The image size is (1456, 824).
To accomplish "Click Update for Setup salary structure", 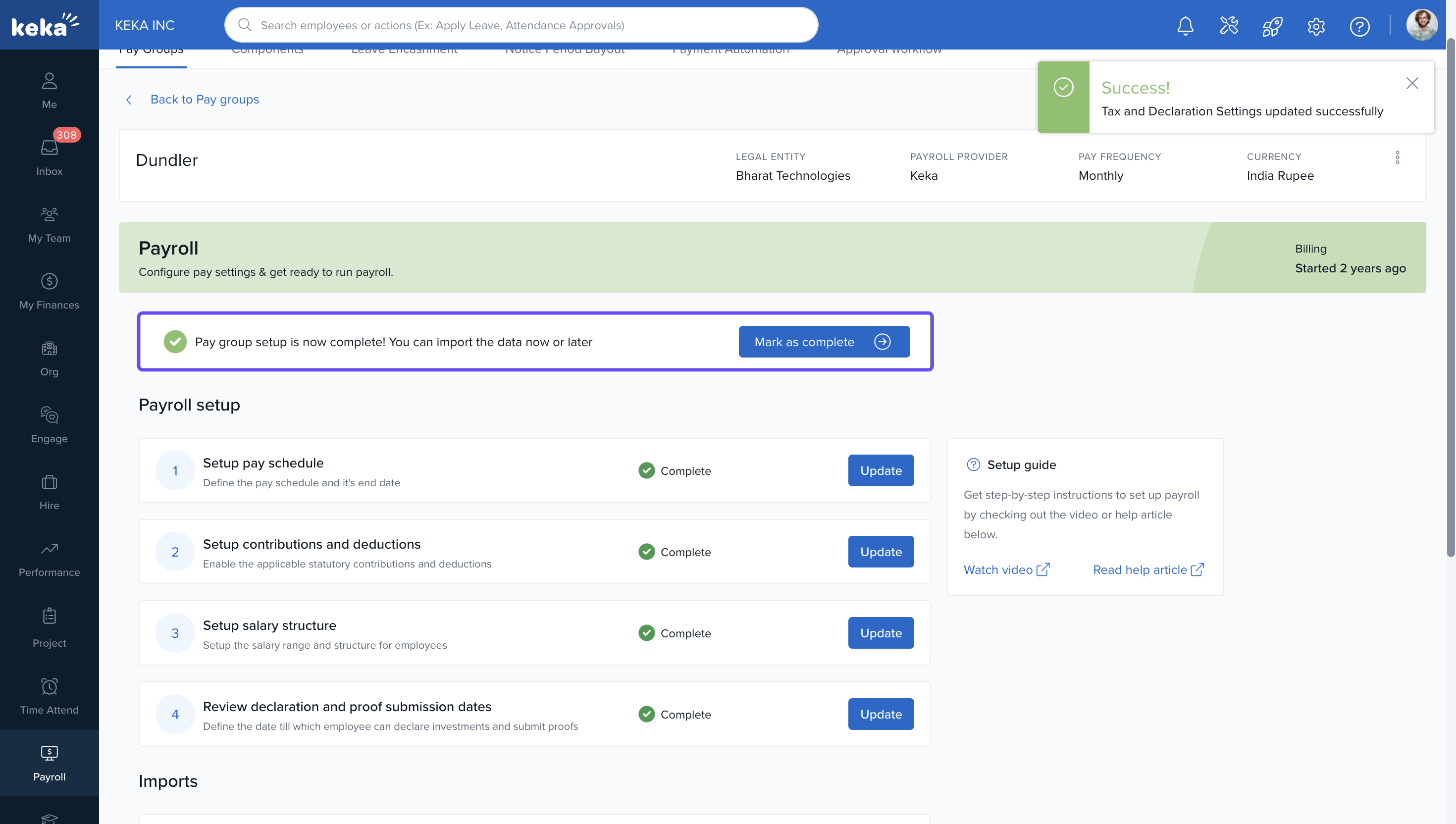I will [x=880, y=633].
